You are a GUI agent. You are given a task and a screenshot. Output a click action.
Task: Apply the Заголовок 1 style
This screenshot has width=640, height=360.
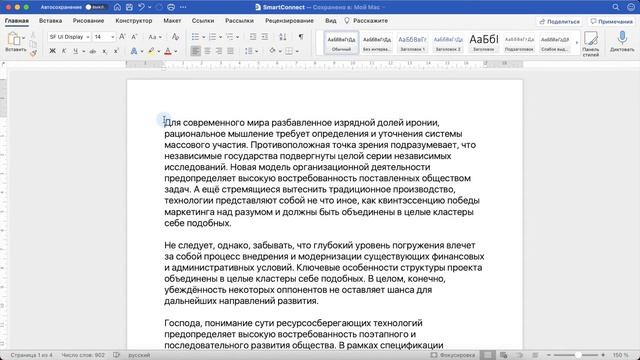tap(412, 43)
